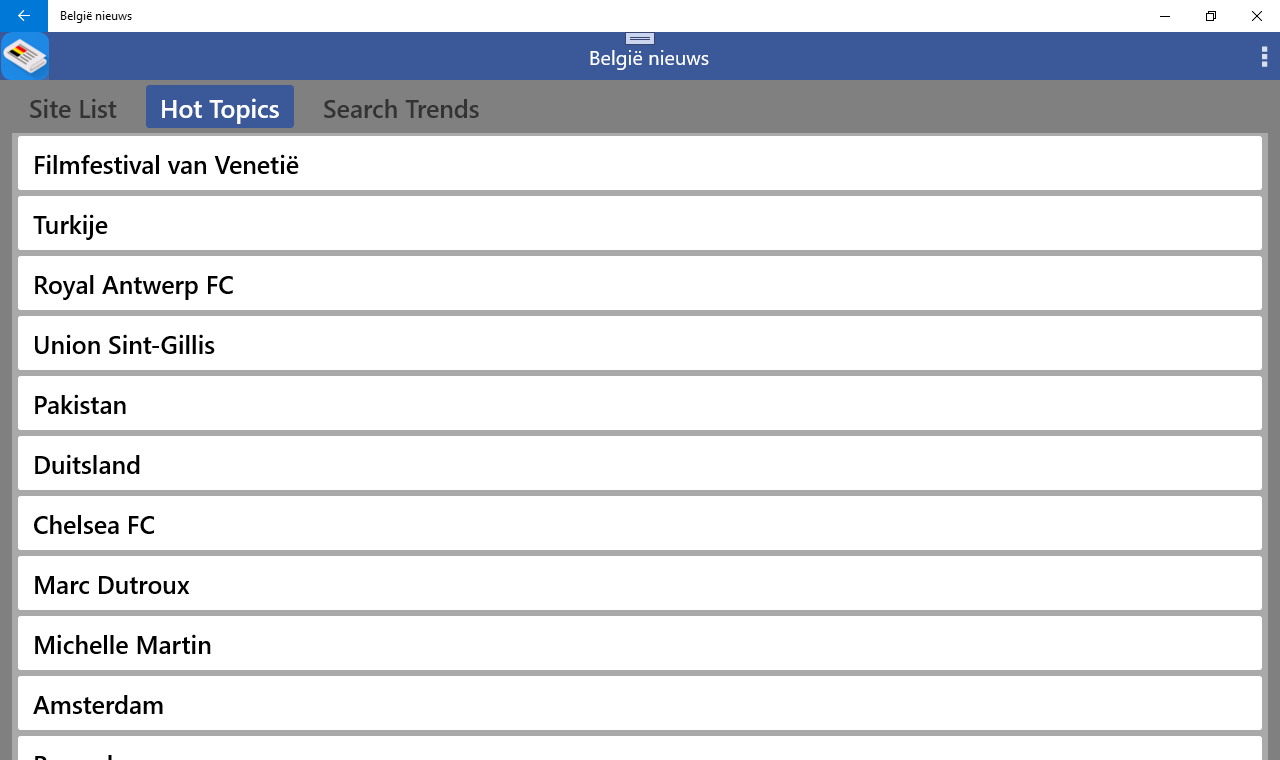The height and width of the screenshot is (760, 1280).
Task: Minimize the België nieuws window
Action: pyautogui.click(x=1164, y=16)
